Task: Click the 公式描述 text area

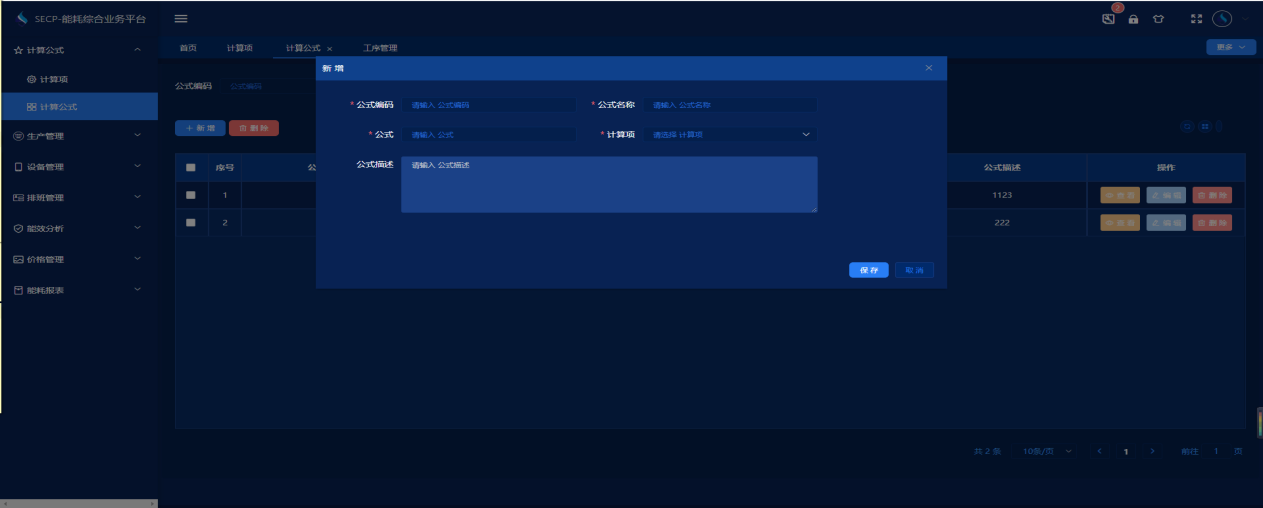Action: 608,185
